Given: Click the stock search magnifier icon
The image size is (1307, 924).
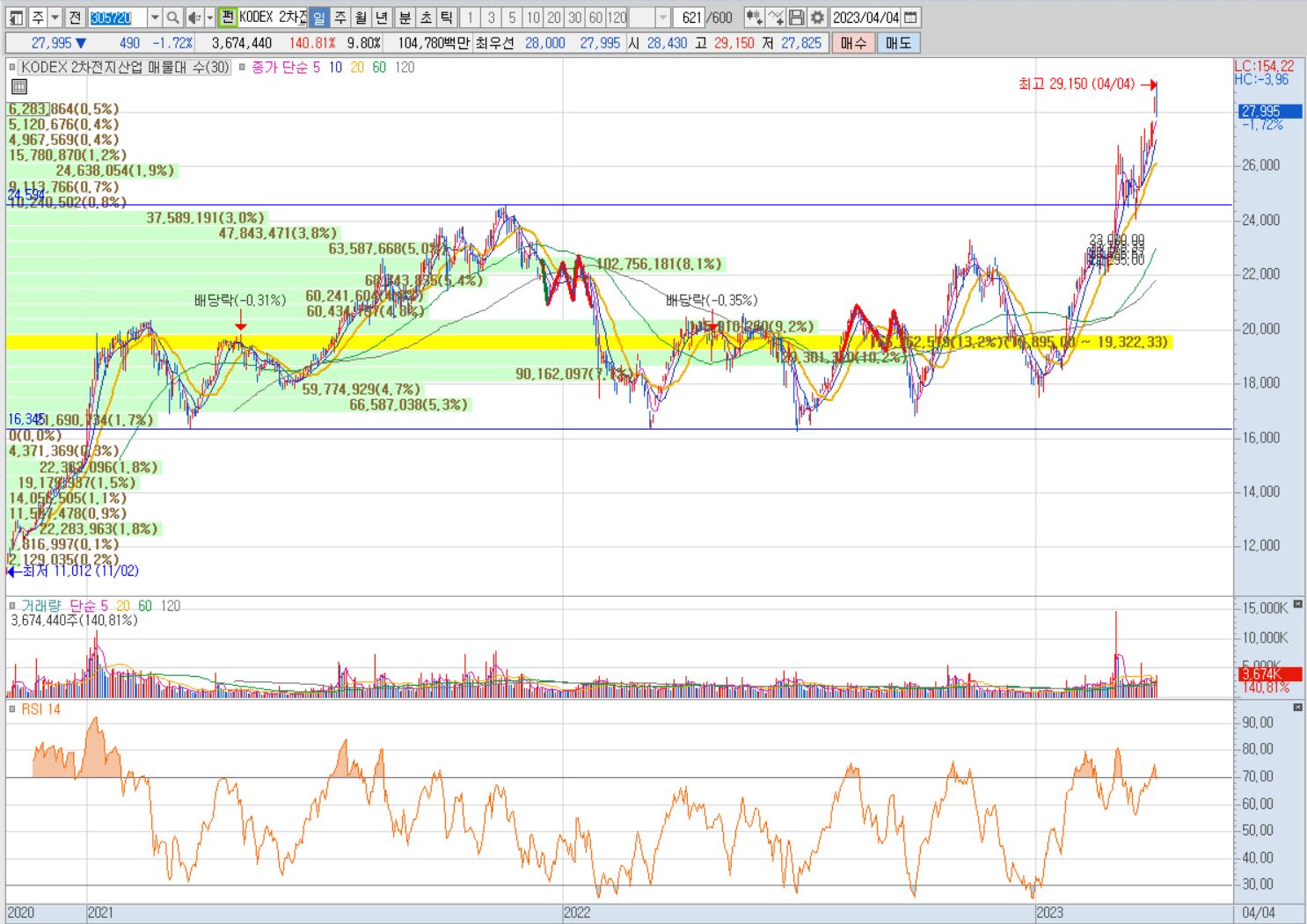Looking at the screenshot, I should click(x=172, y=18).
